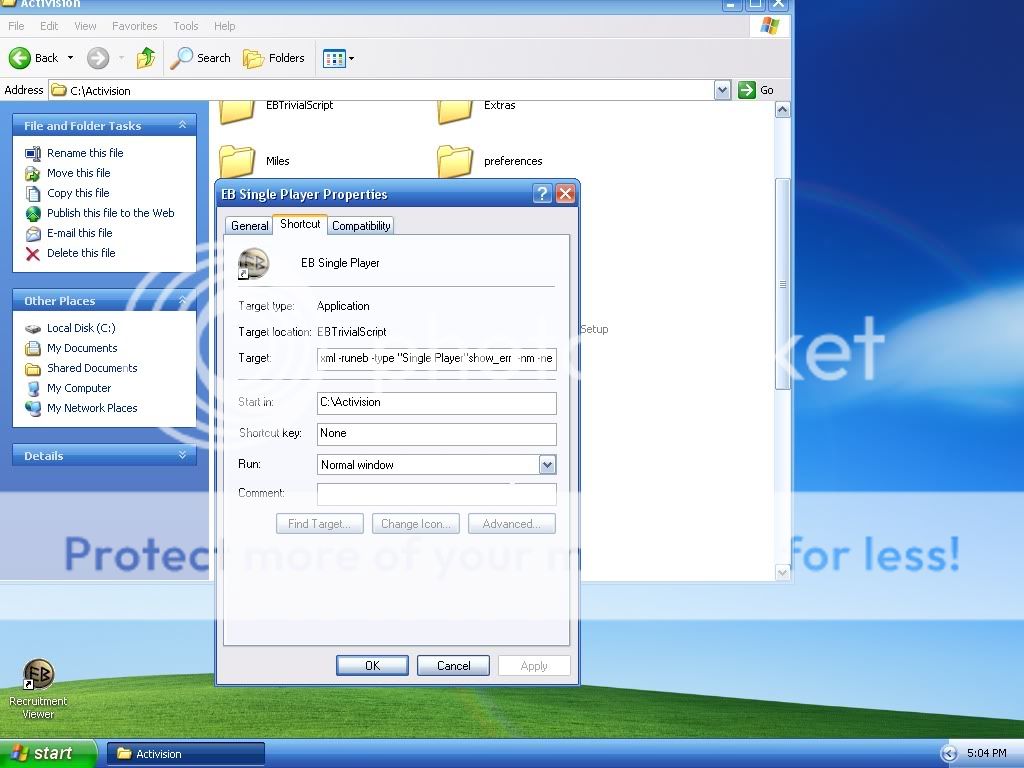This screenshot has width=1024, height=768.
Task: Toggle the Folders pane
Action: 274,58
